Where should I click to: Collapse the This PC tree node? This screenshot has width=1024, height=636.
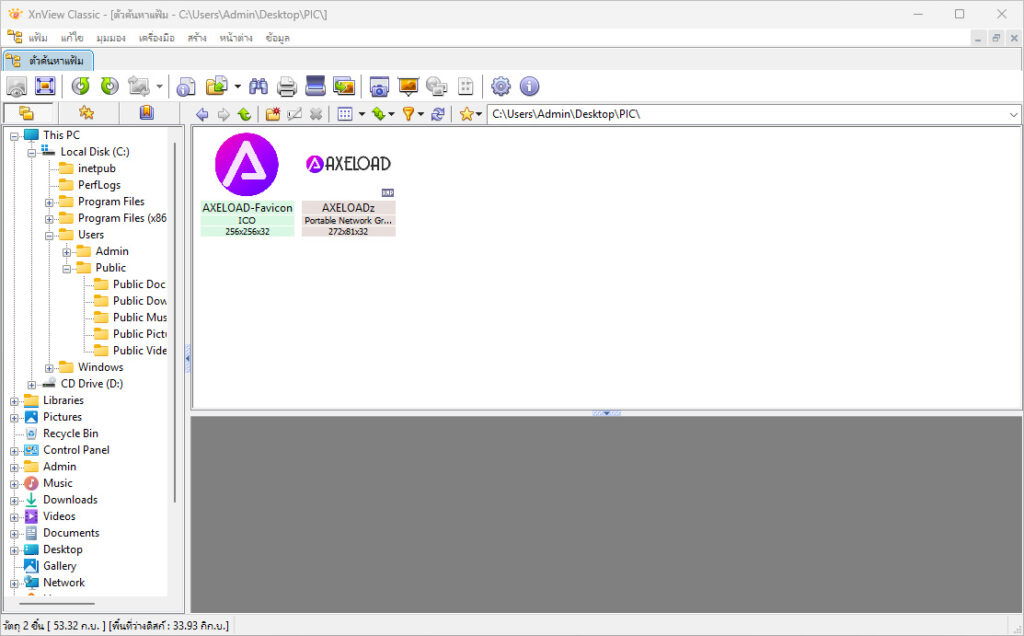[14, 136]
